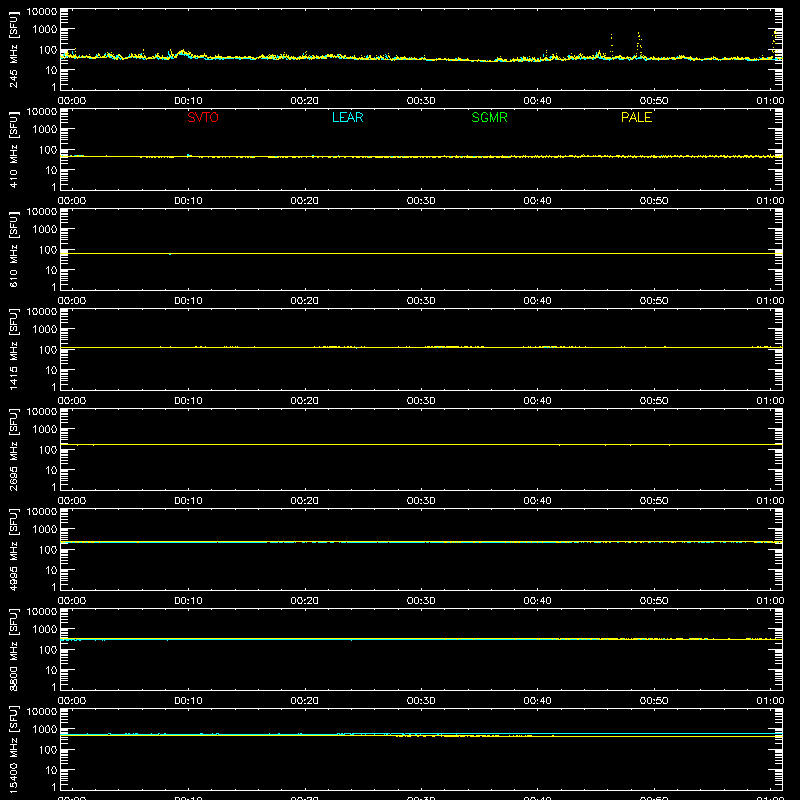Screen dimensions: 800x800
Task: Click the yellow PALE station legend label
Action: (x=636, y=117)
